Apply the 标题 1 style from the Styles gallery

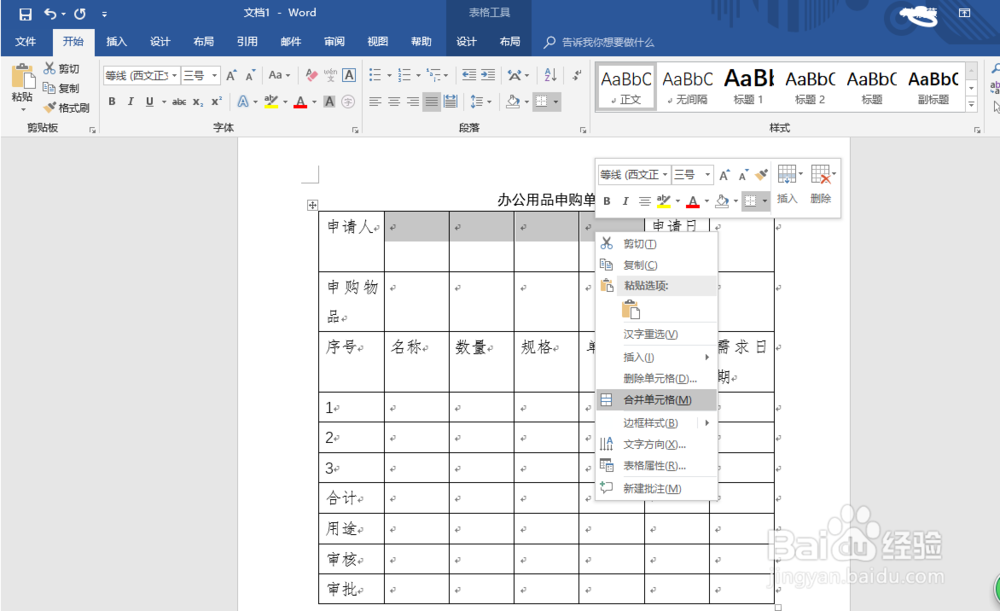tap(748, 85)
